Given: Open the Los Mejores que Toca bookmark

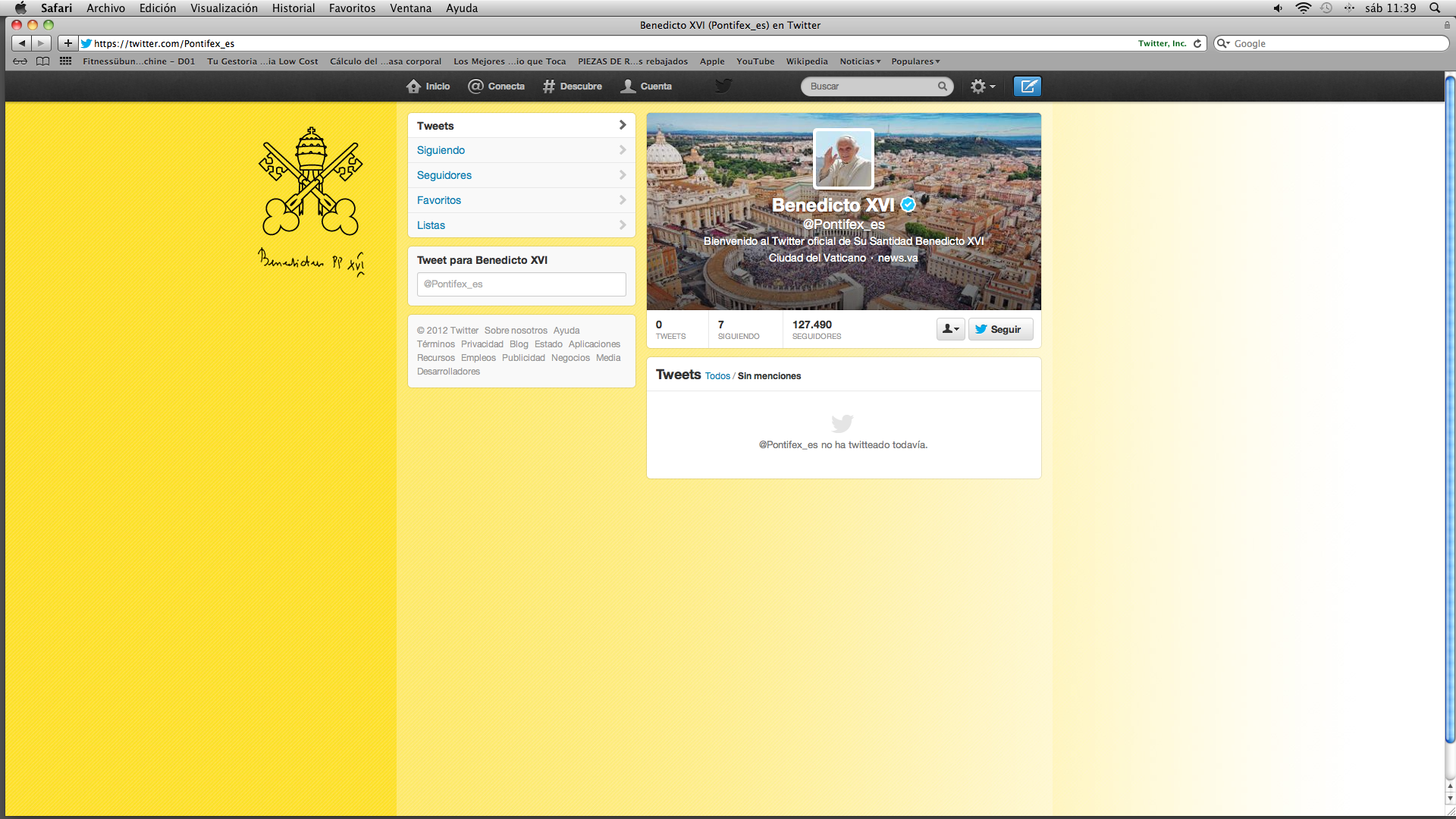Looking at the screenshot, I should pos(510,61).
